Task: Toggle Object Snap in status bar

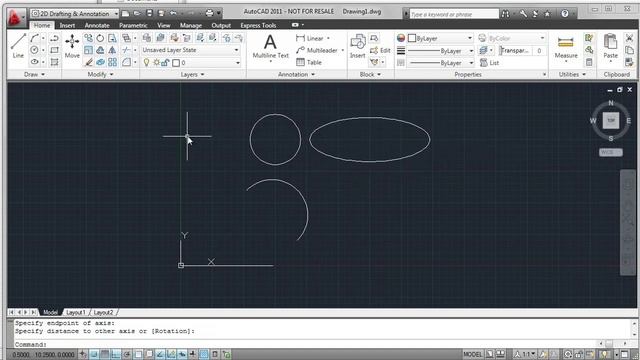Action: 138,354
